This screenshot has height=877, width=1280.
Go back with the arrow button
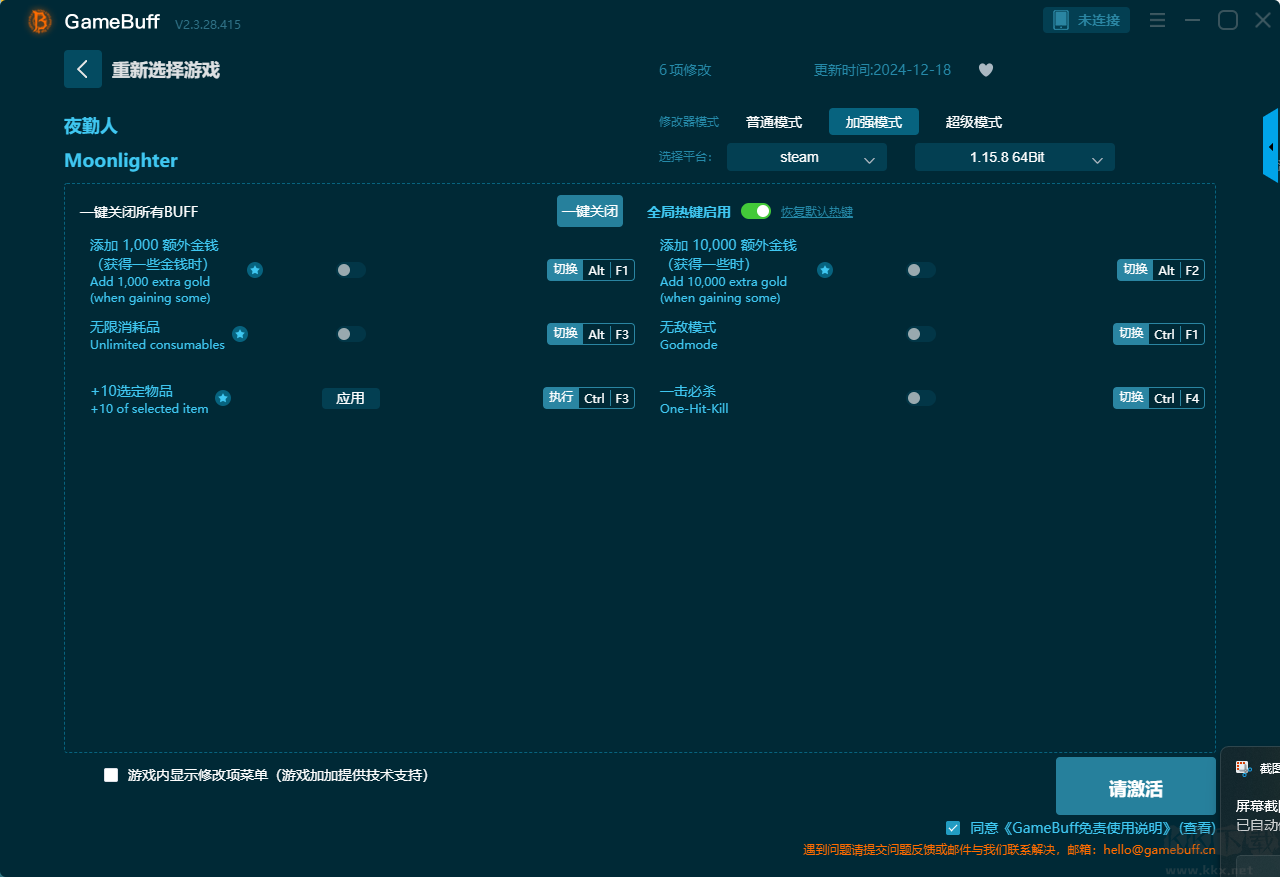click(x=83, y=69)
